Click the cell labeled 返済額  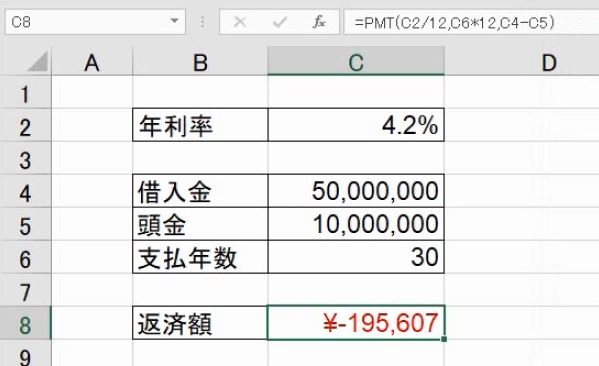point(201,323)
